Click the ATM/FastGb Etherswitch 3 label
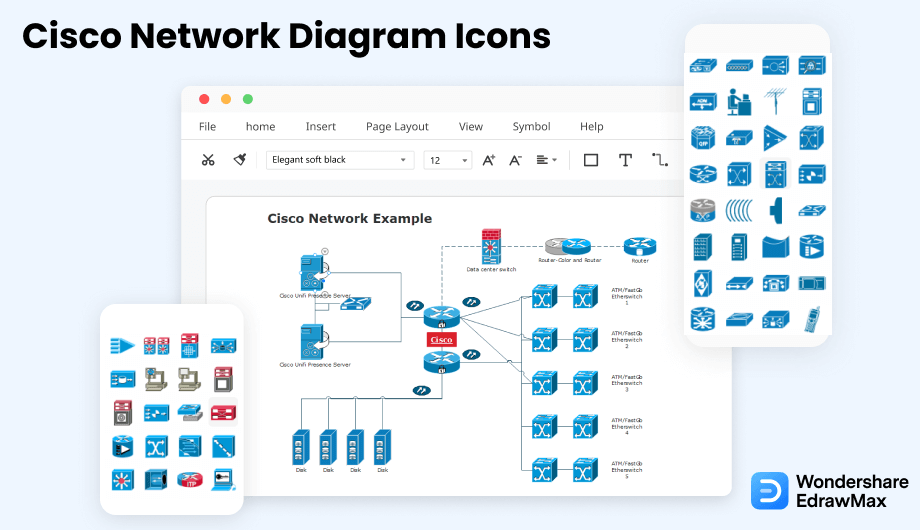 tap(627, 383)
